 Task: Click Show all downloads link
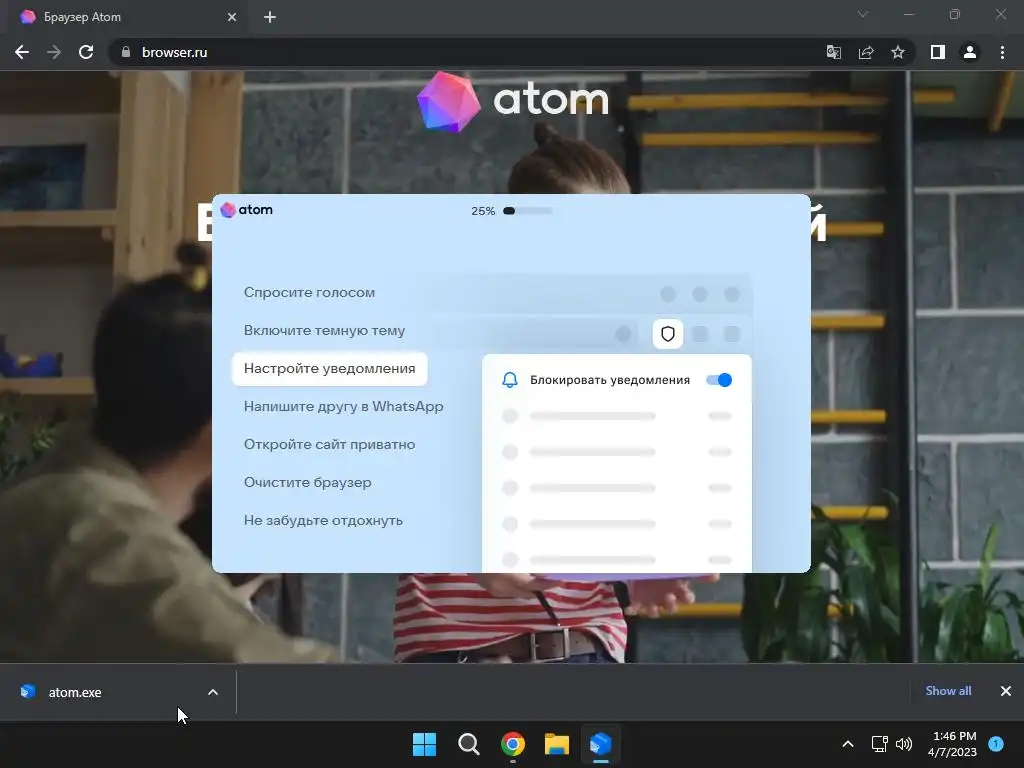(x=948, y=691)
